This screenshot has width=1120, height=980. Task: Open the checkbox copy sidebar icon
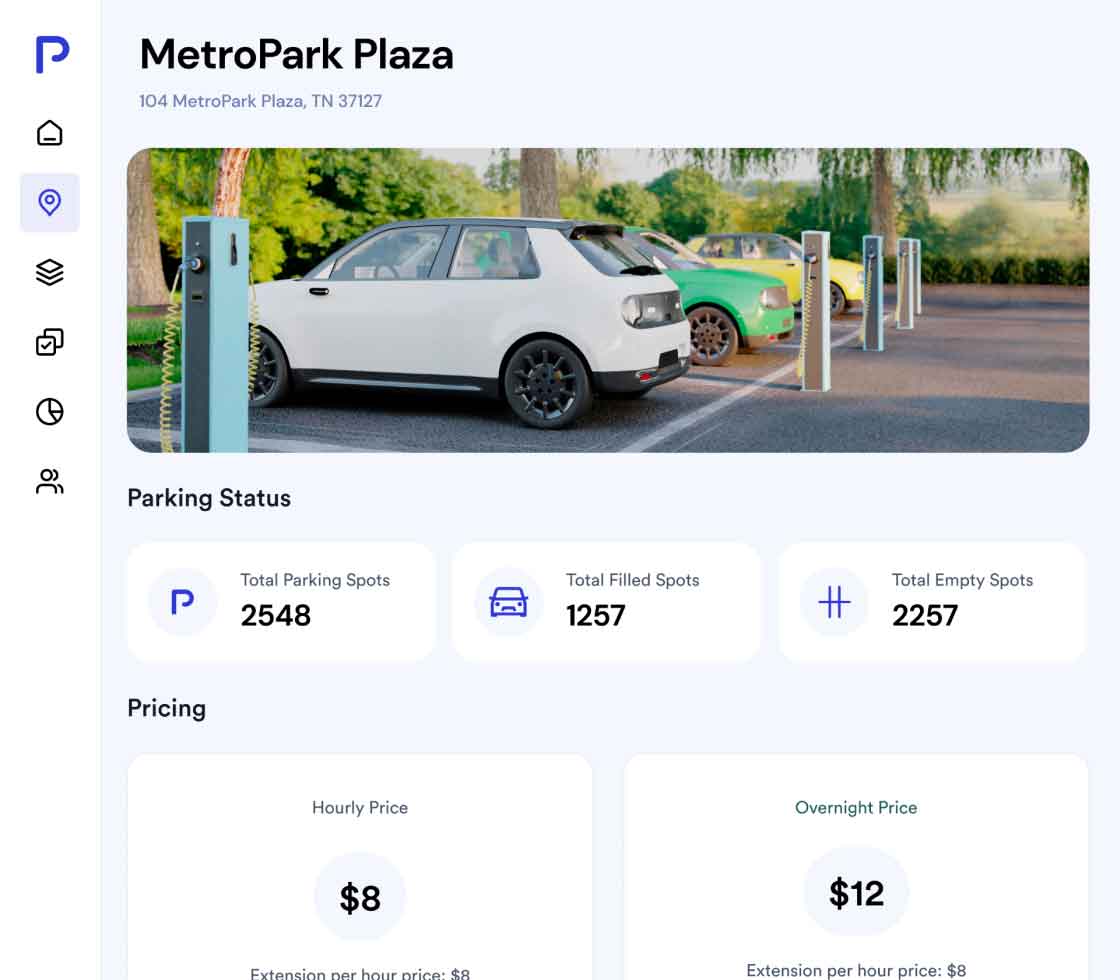tap(49, 342)
